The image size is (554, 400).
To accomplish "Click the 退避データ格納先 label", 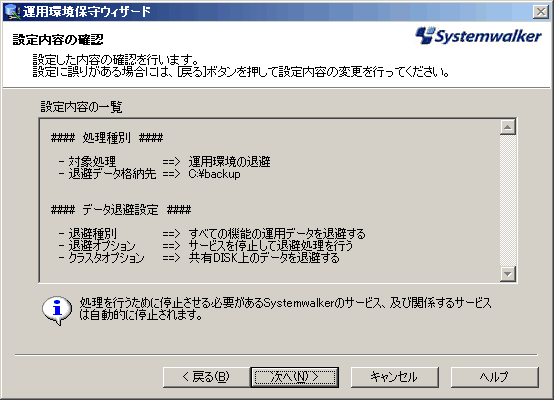I will 112,174.
